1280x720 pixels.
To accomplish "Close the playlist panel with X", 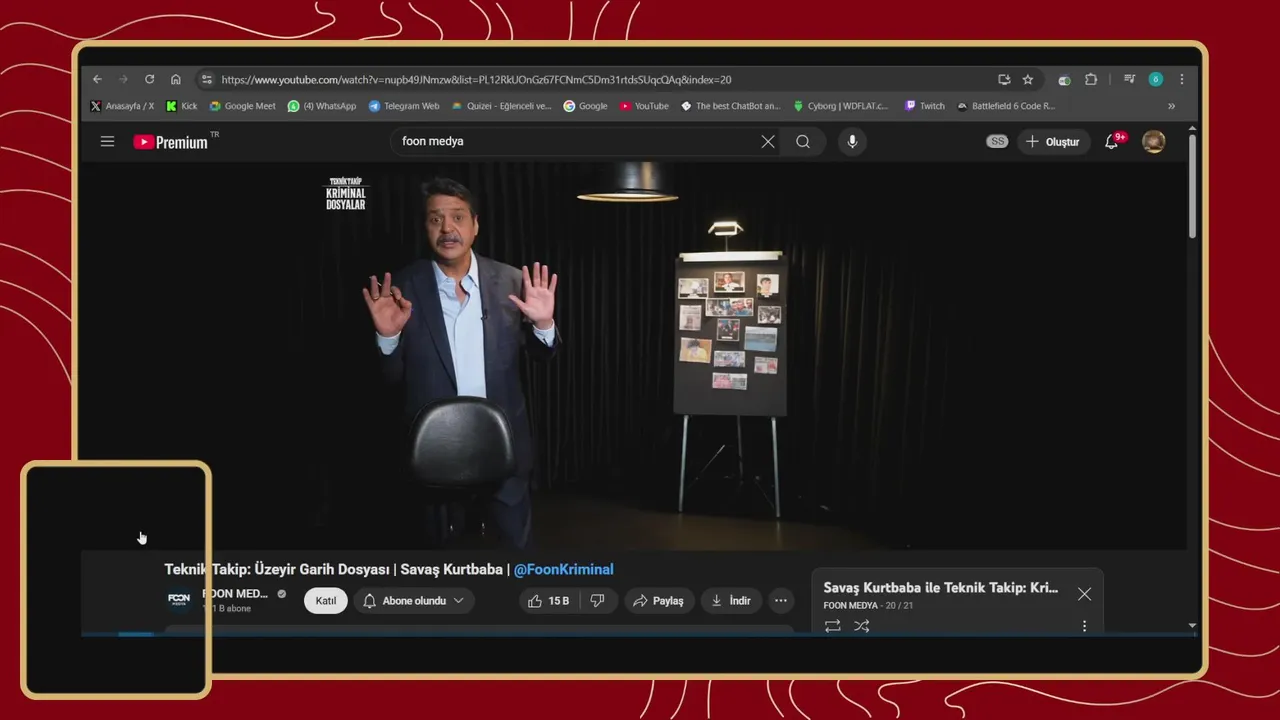I will click(1084, 594).
